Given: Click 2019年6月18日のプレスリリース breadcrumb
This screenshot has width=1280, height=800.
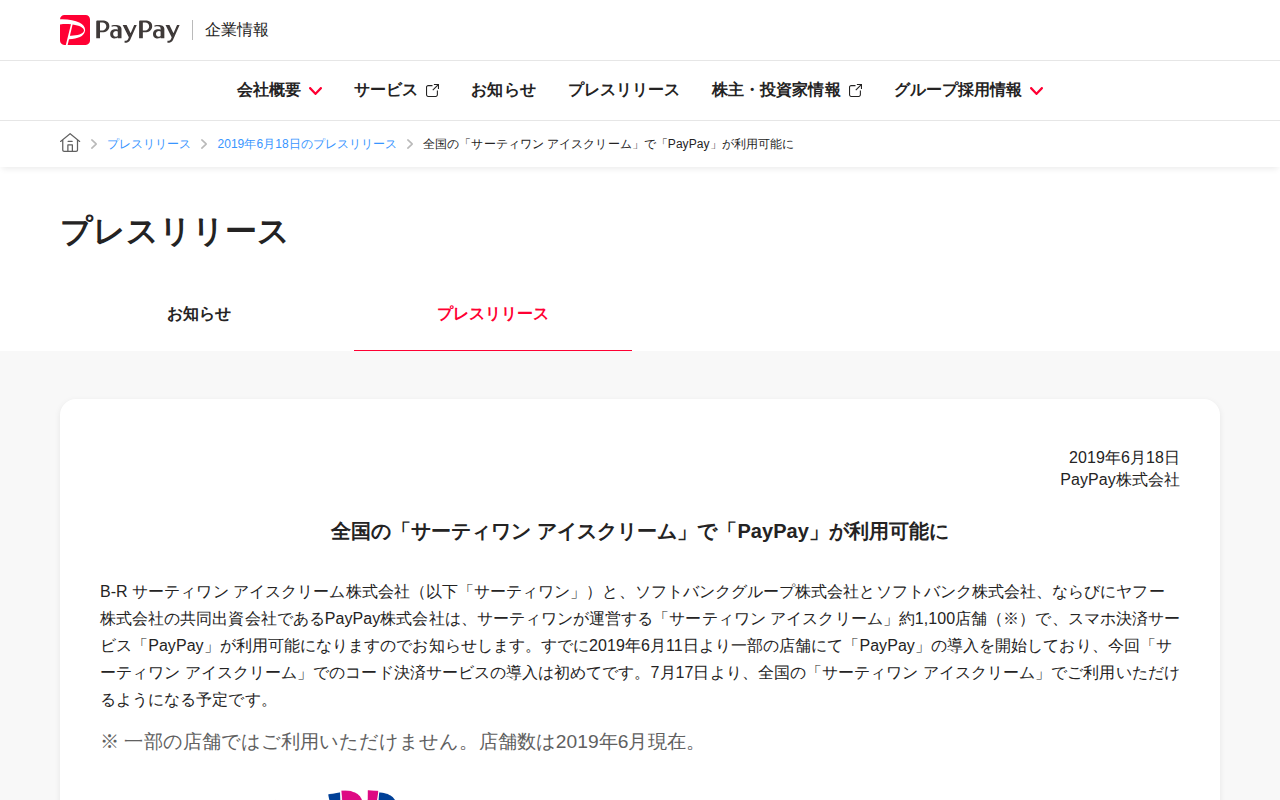Looking at the screenshot, I should pos(307,144).
